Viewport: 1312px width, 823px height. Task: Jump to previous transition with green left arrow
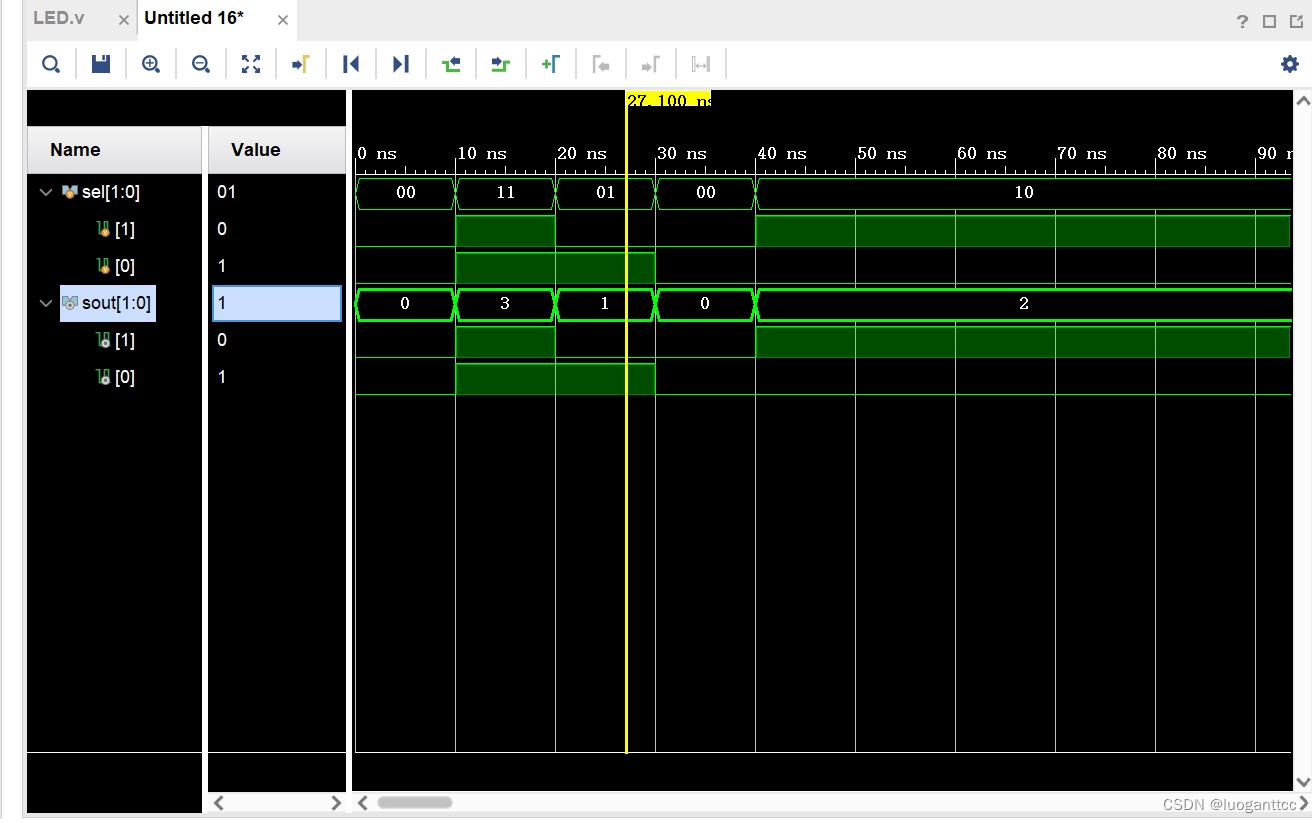[x=451, y=64]
